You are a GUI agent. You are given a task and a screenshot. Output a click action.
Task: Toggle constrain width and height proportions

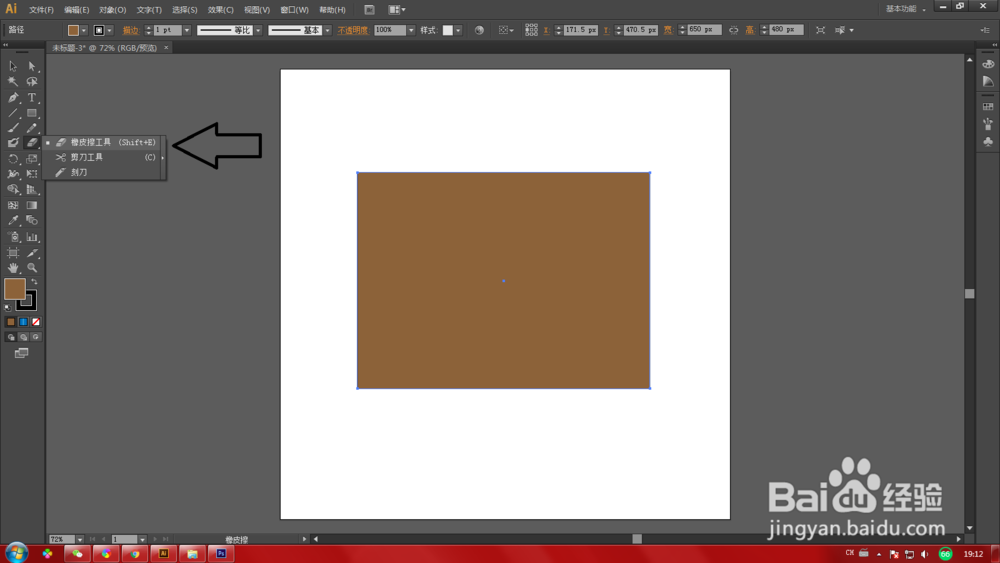point(733,30)
